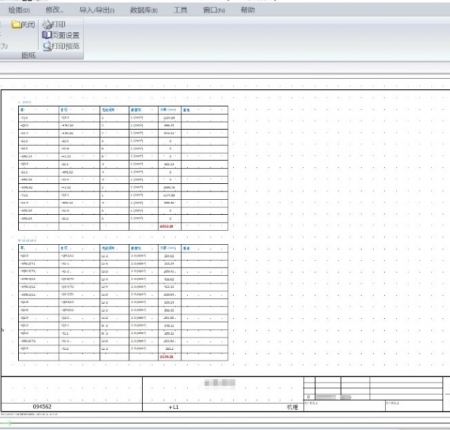450x430 pixels.
Task: Open the 窗口 menu
Action: coord(214,10)
